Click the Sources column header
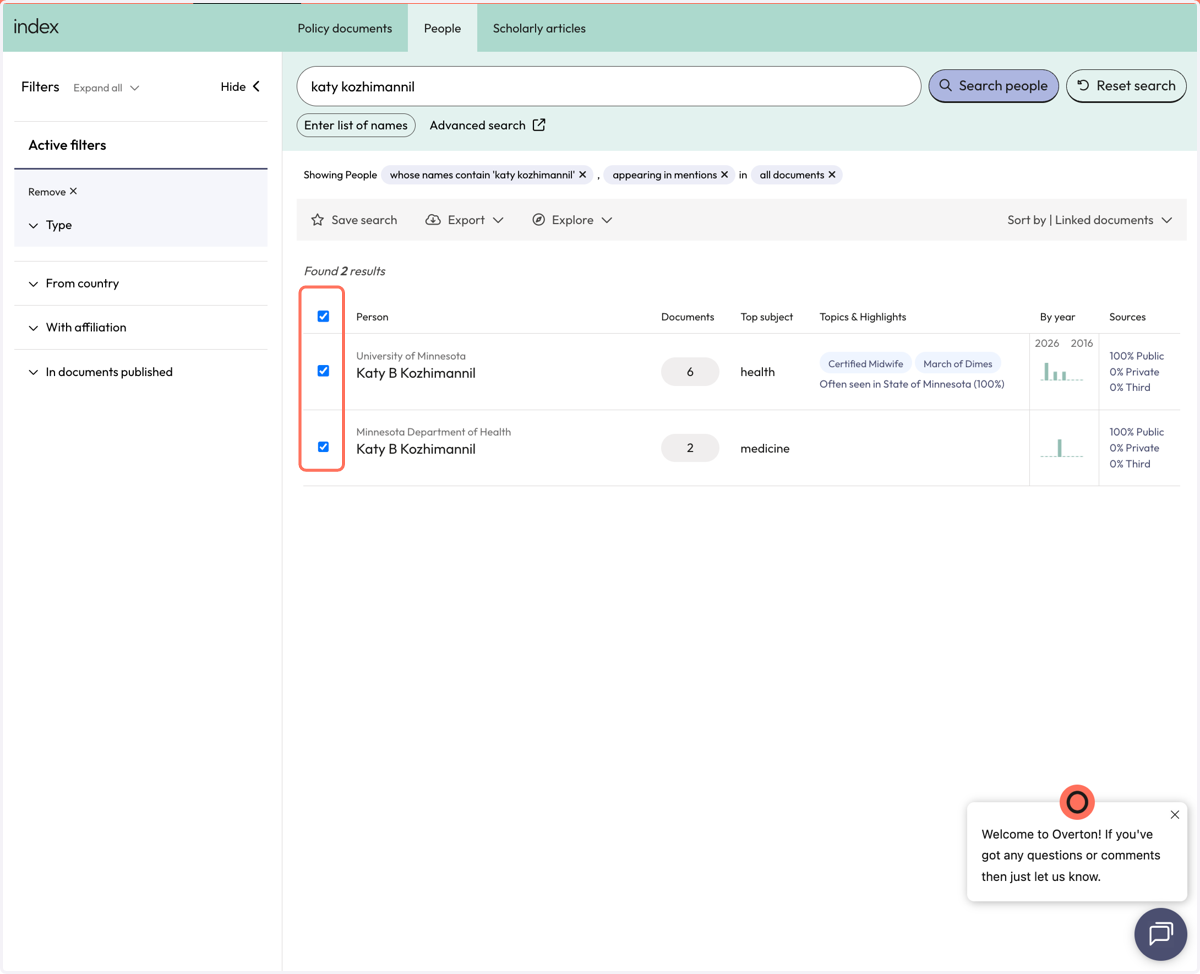The height and width of the screenshot is (974, 1200). [x=1127, y=317]
